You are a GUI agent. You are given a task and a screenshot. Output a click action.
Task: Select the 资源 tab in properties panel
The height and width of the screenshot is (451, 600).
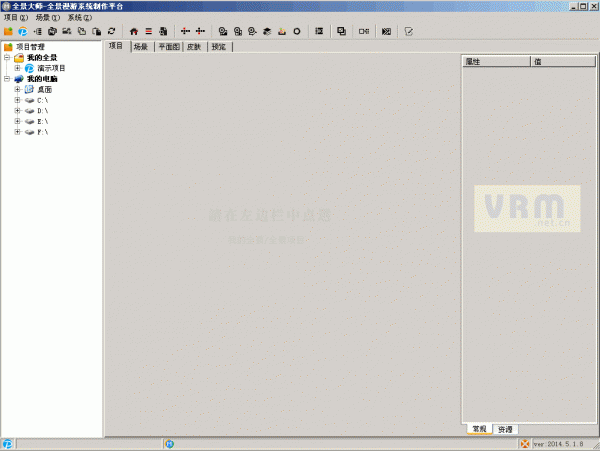[x=506, y=429]
